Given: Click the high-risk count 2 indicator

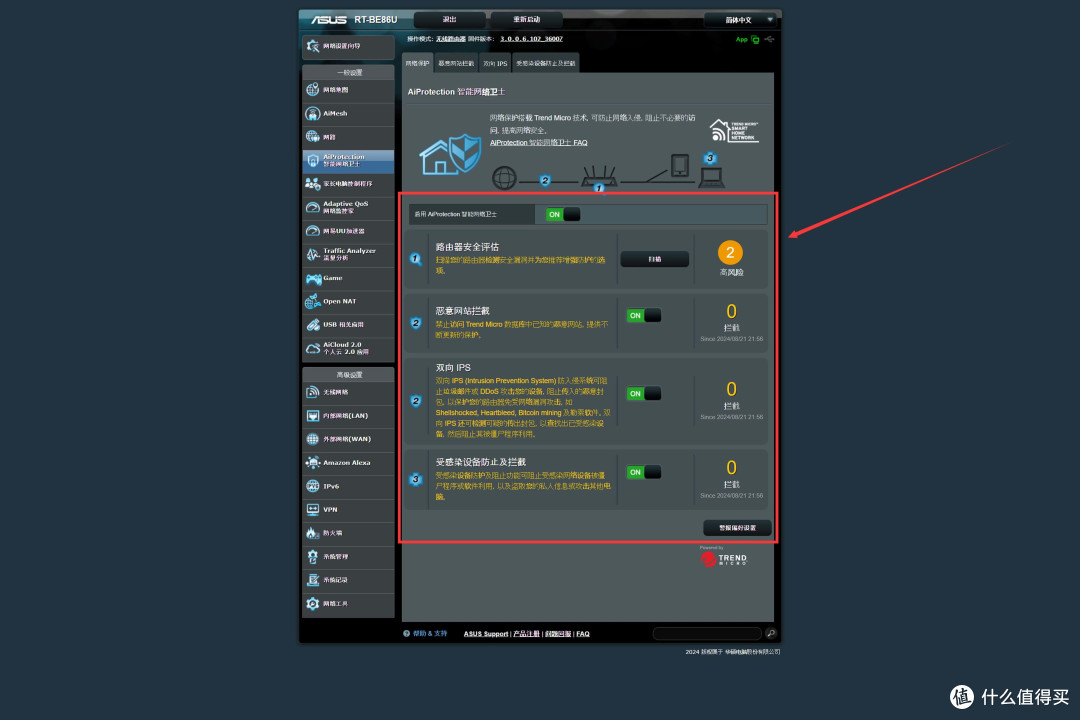Looking at the screenshot, I should 730,253.
